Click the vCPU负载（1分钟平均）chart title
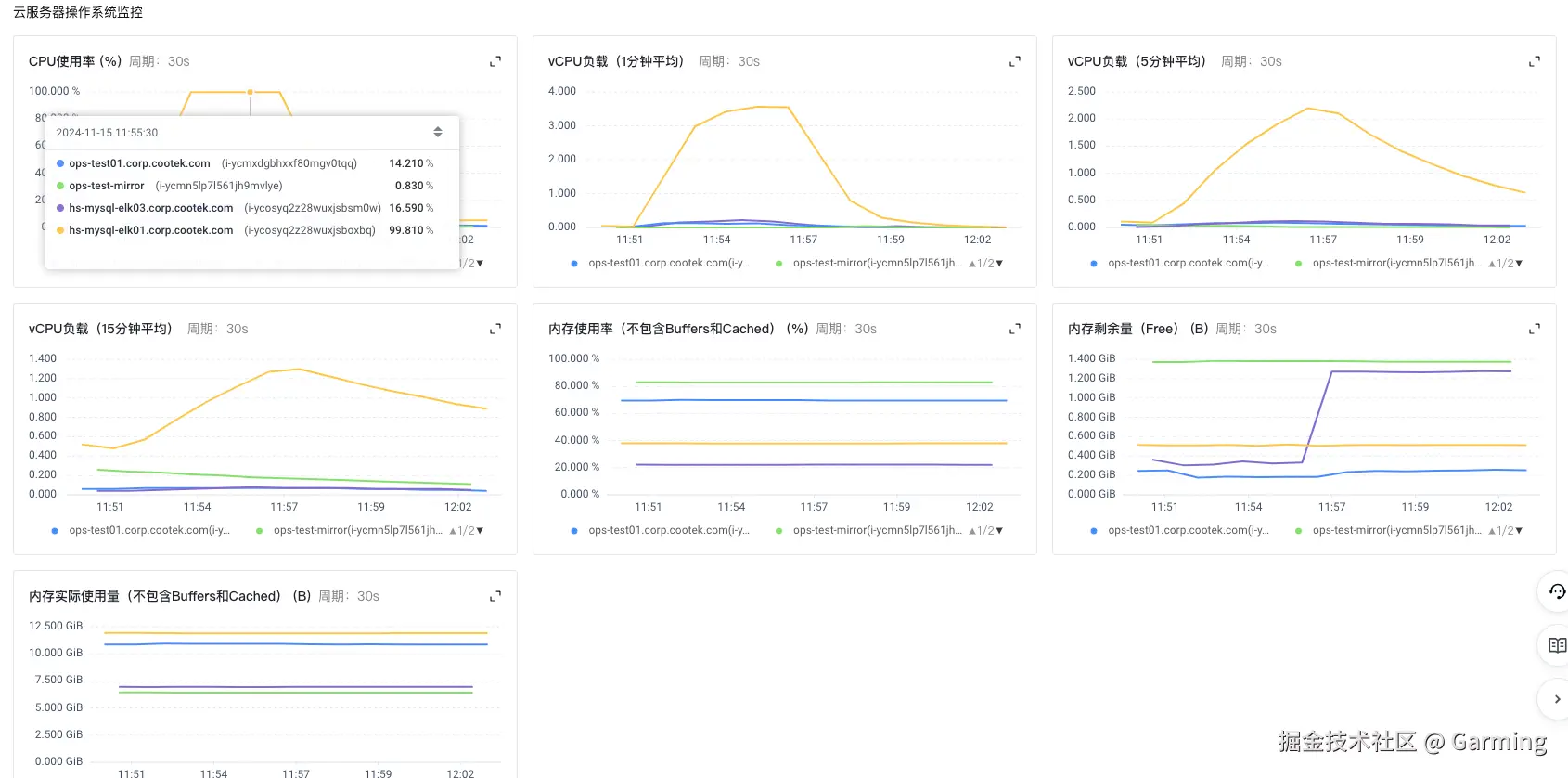 [616, 61]
